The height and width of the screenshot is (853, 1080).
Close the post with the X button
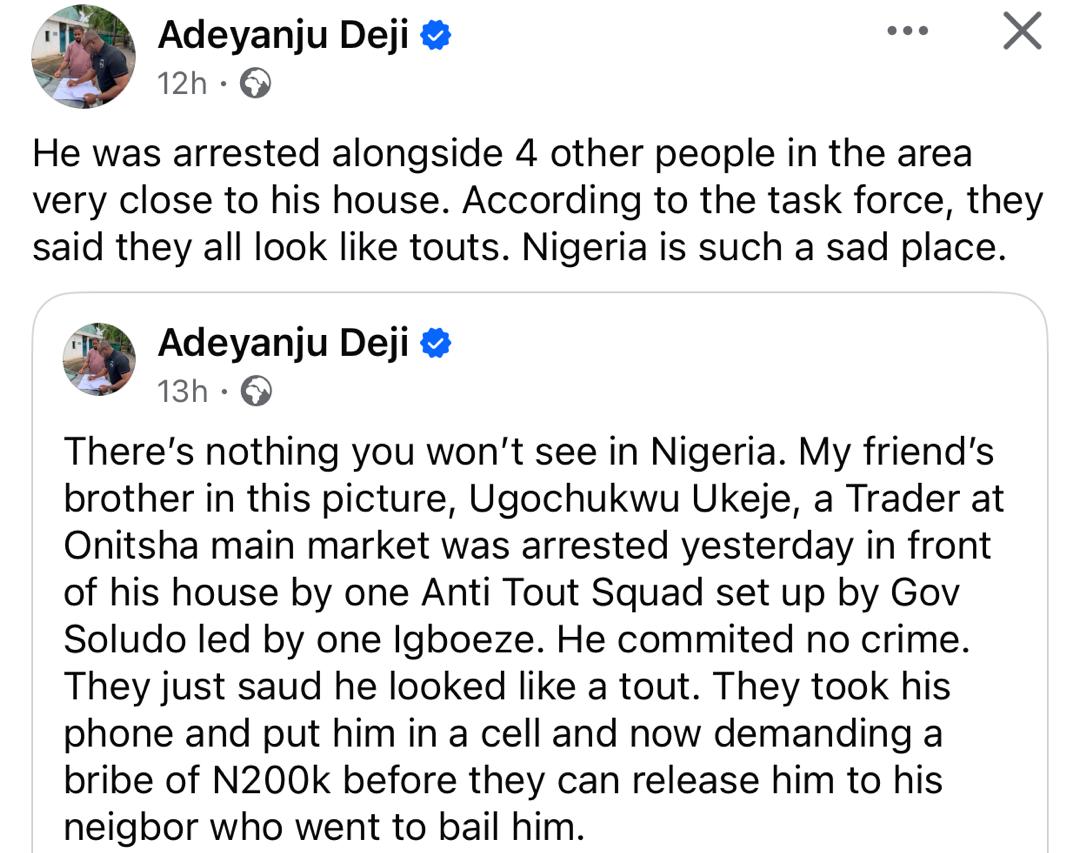[x=1022, y=31]
